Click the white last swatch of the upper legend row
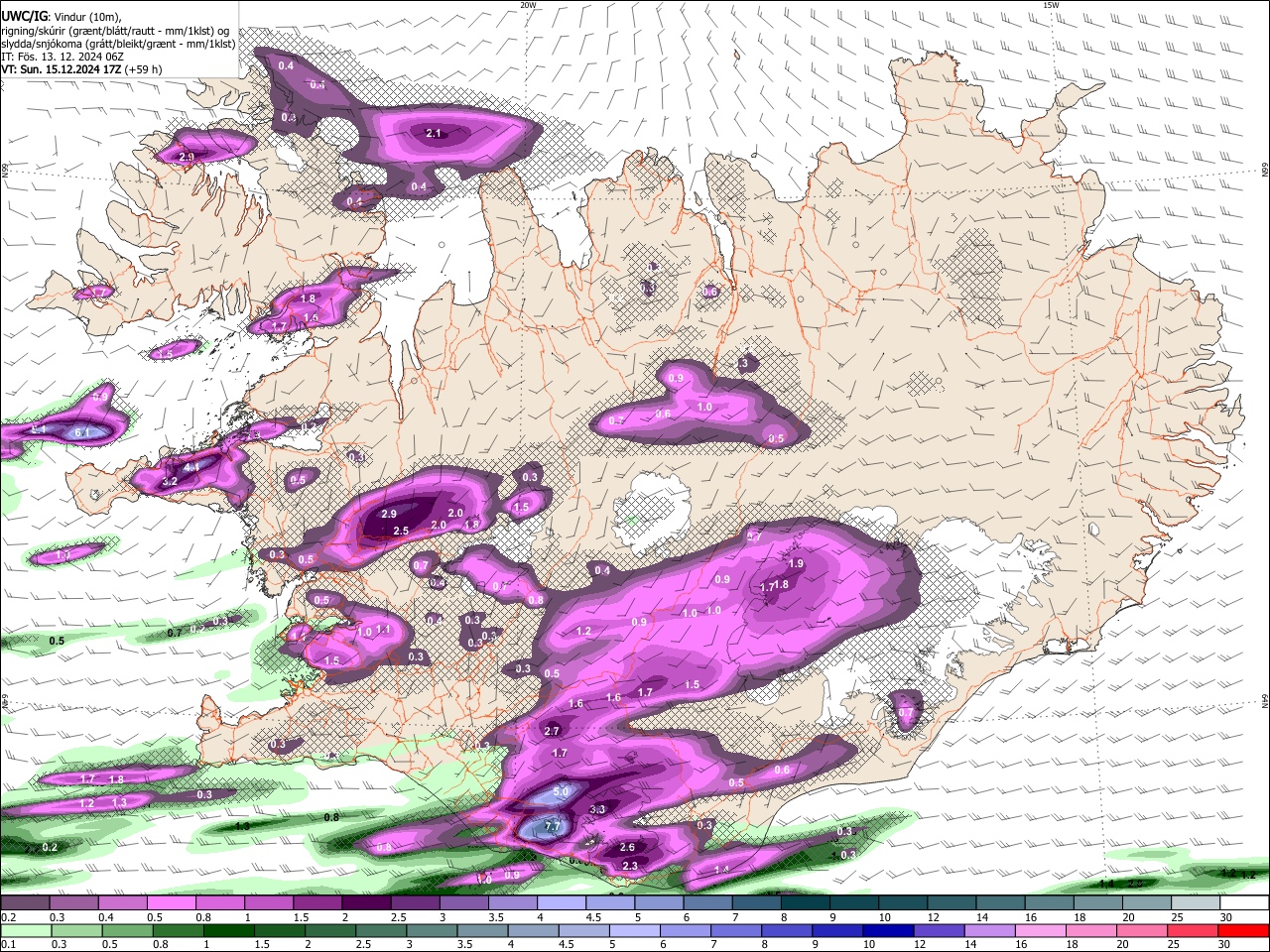Viewport: 1270px width, 952px height. pyautogui.click(x=1245, y=903)
